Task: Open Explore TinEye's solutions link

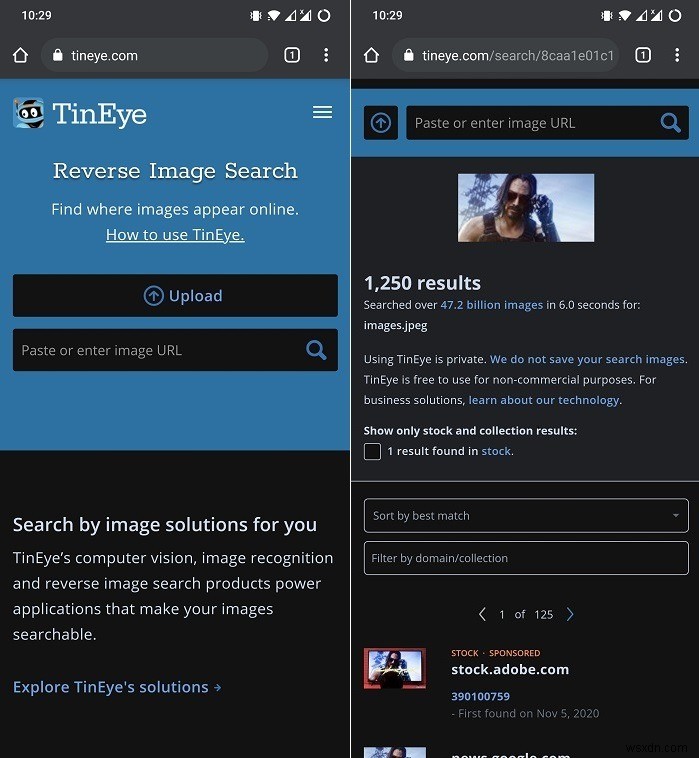Action: (117, 687)
